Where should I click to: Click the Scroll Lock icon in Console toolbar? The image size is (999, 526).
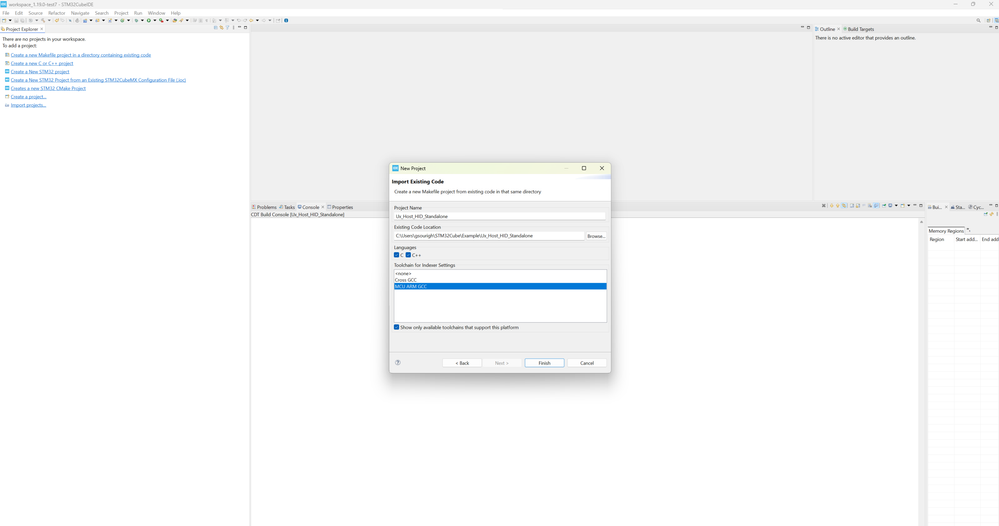click(858, 206)
